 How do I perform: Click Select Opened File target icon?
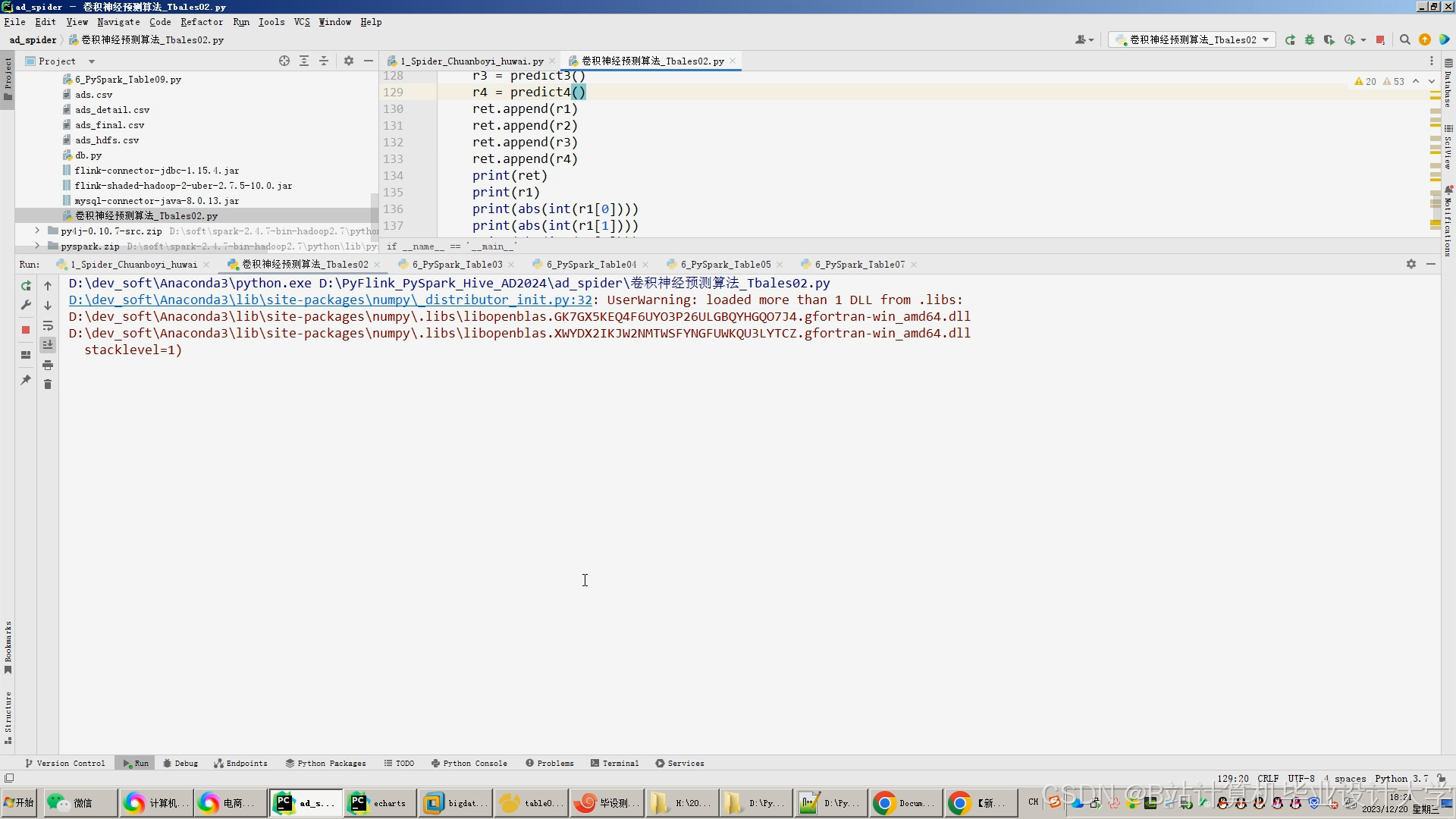click(x=284, y=61)
